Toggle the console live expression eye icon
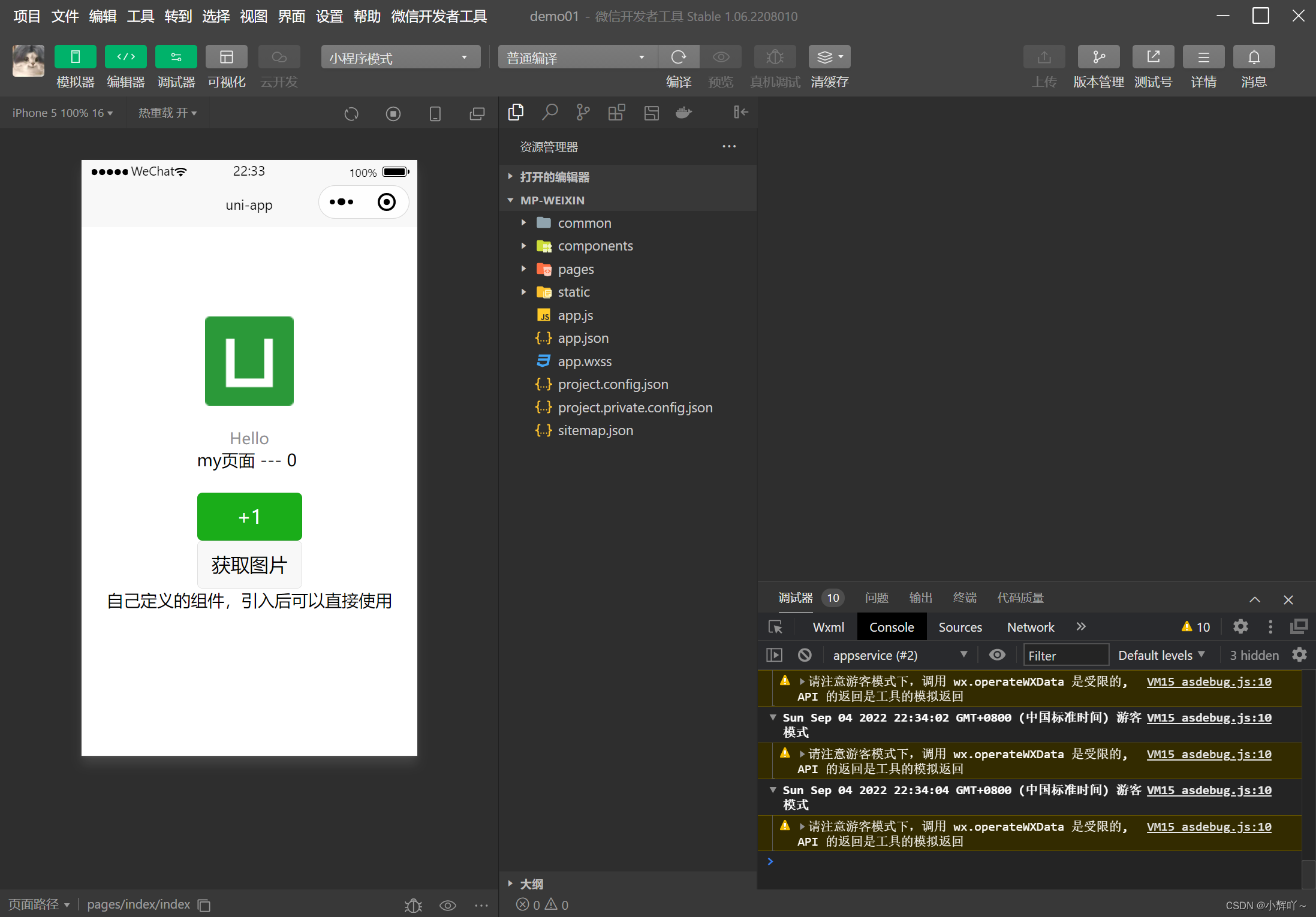Screen dimensions: 1316x917 [997, 655]
